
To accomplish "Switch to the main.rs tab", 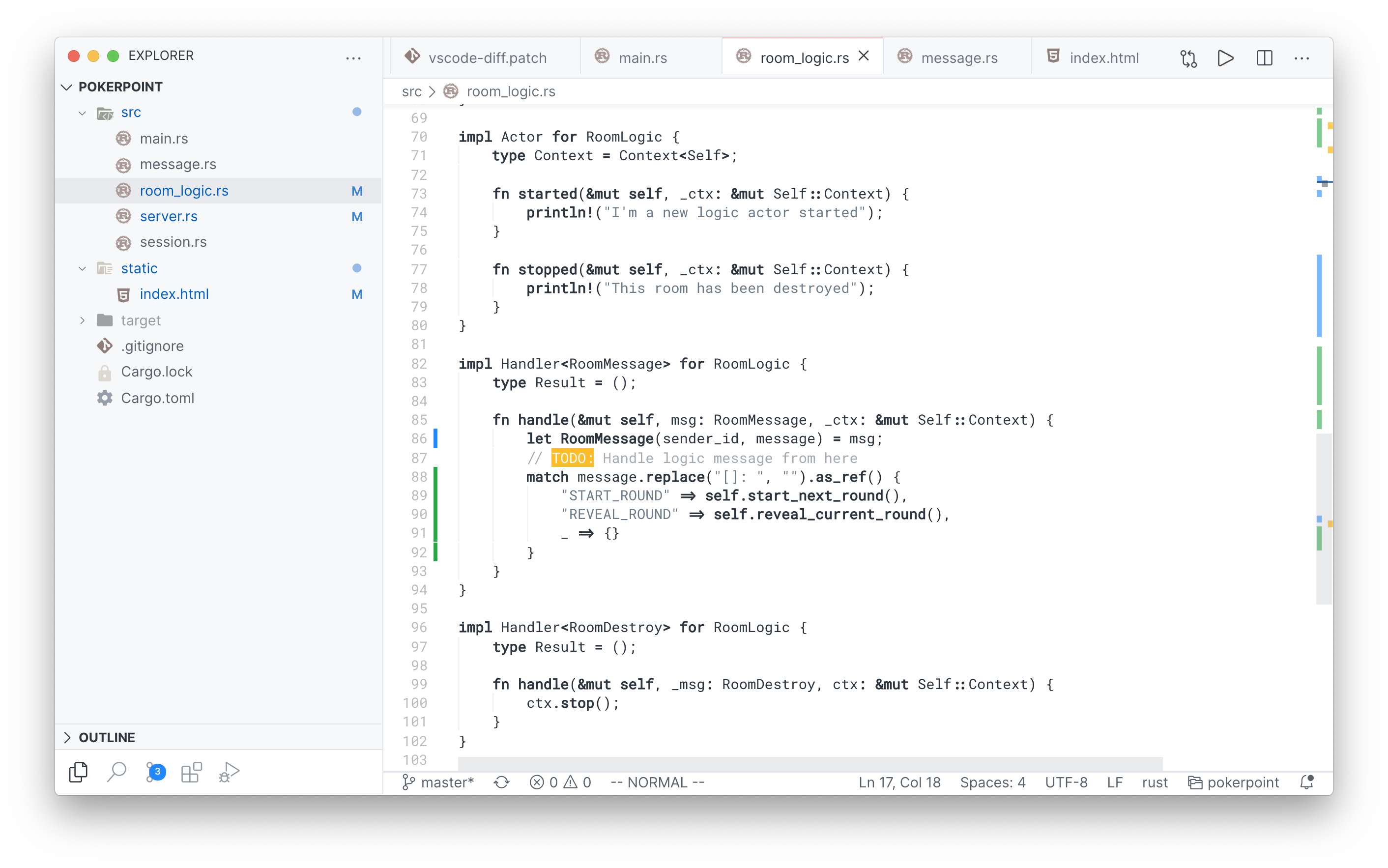I will (642, 58).
